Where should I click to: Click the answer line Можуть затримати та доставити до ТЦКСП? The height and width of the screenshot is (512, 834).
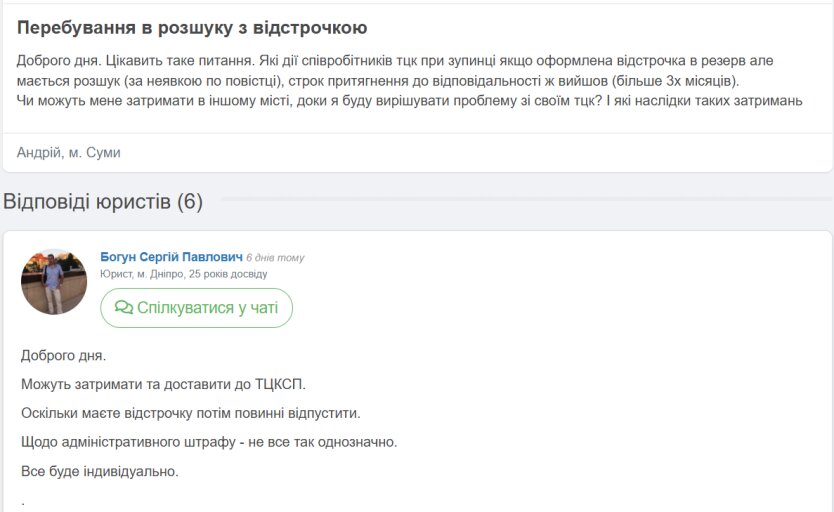[x=163, y=384]
